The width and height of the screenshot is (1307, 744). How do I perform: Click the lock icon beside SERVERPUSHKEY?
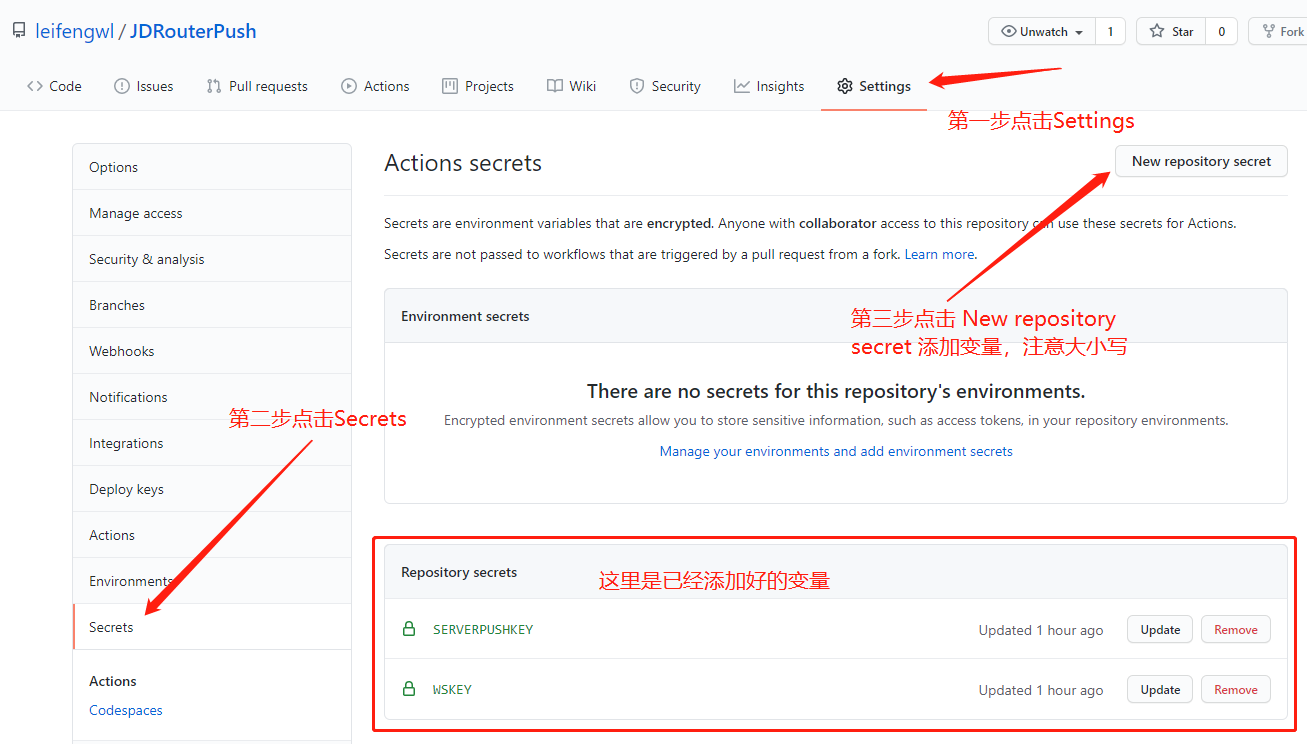pos(408,629)
